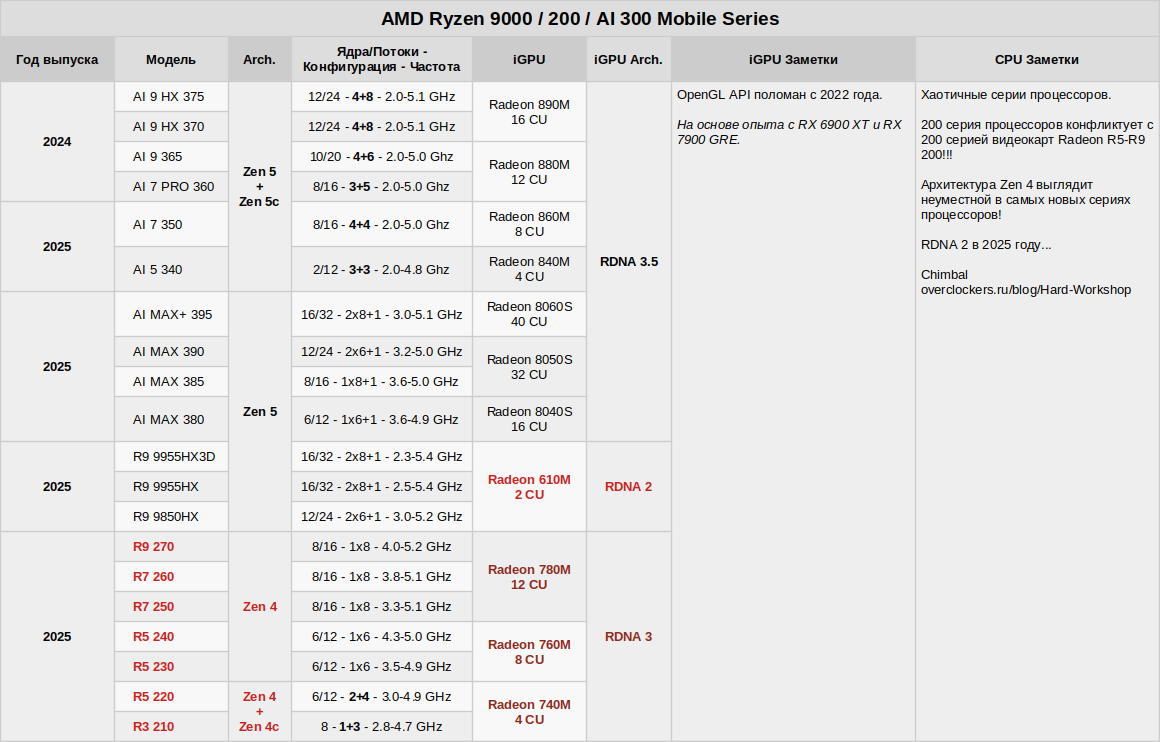
Task: Click the 'overclockers.ru/blog/Hard-Workshop' text
Action: pos(1025,290)
